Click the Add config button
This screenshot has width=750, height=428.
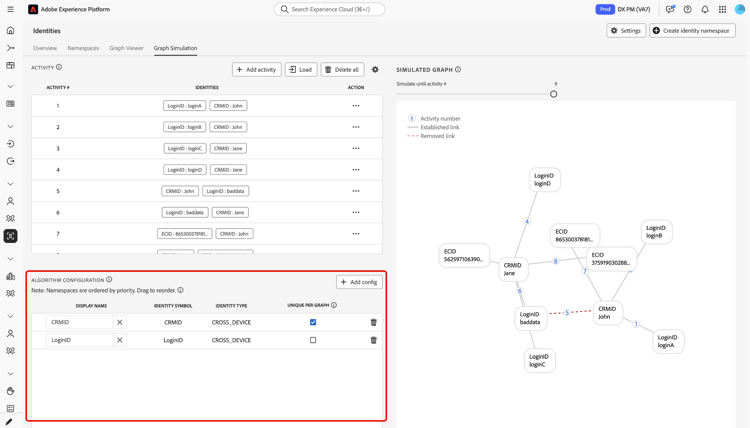click(359, 282)
